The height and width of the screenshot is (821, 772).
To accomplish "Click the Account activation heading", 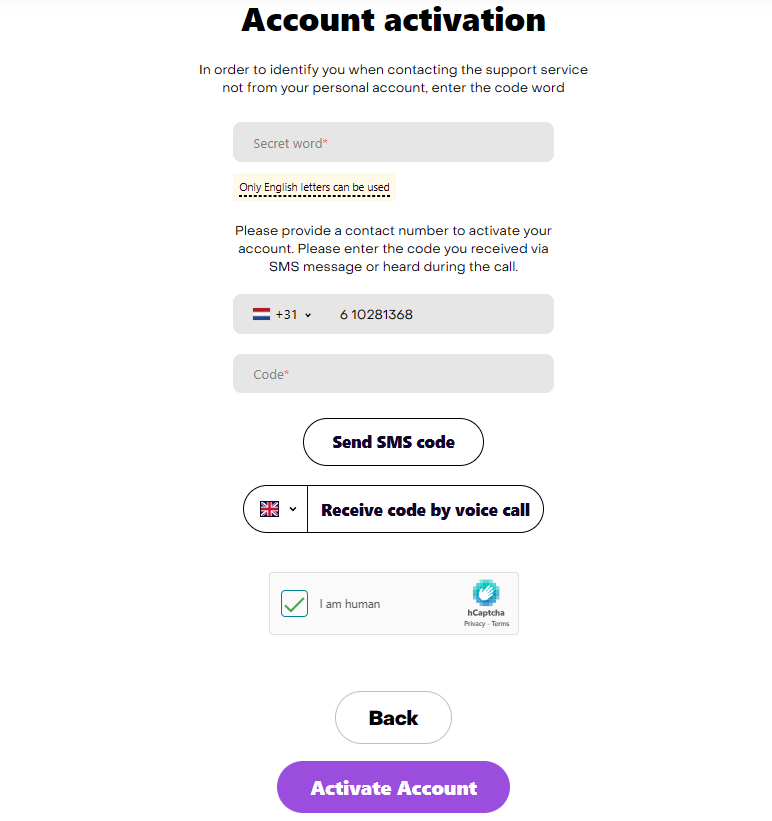I will (394, 20).
